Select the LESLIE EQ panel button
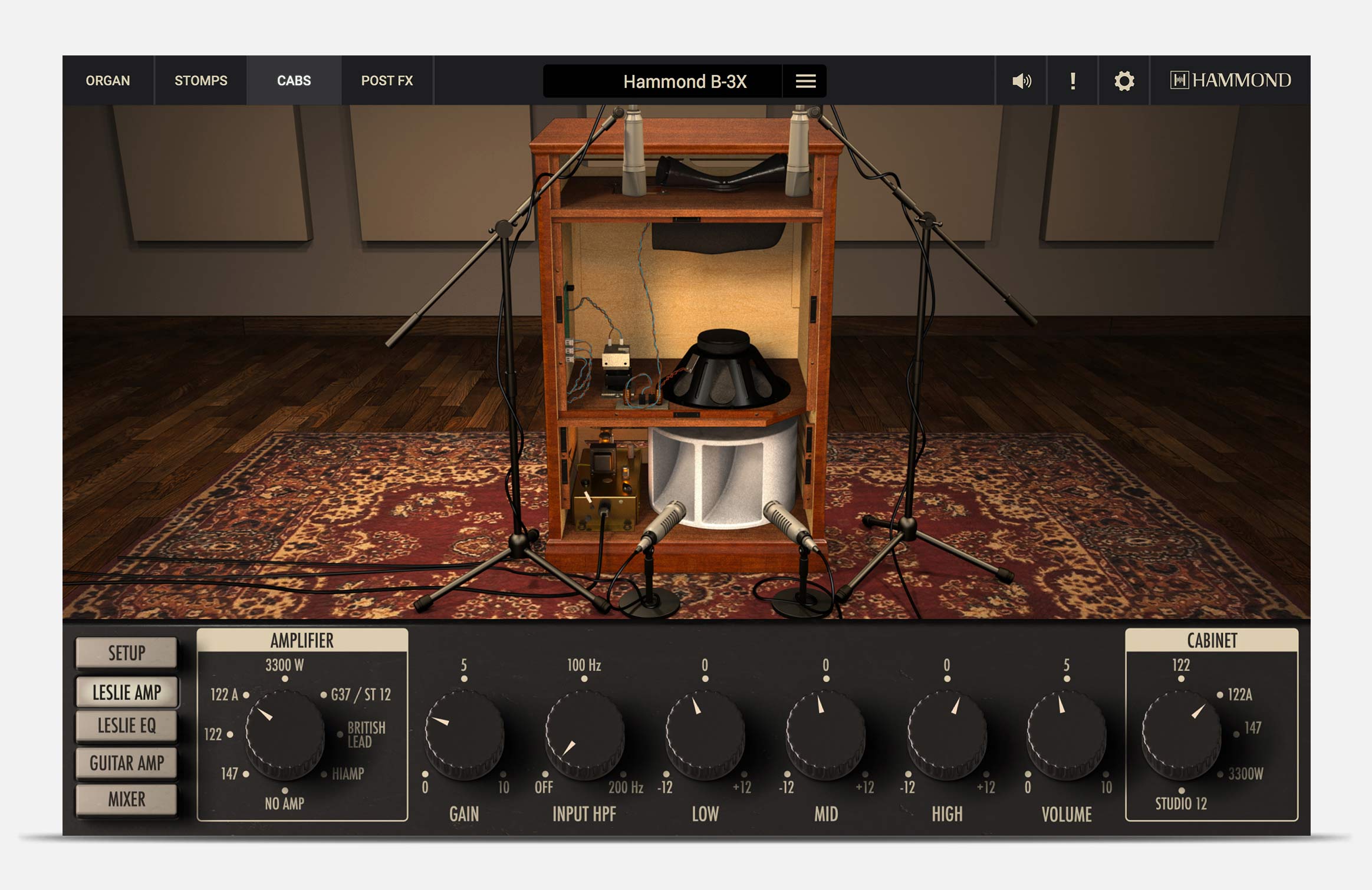Viewport: 1372px width, 890px height. point(126,726)
